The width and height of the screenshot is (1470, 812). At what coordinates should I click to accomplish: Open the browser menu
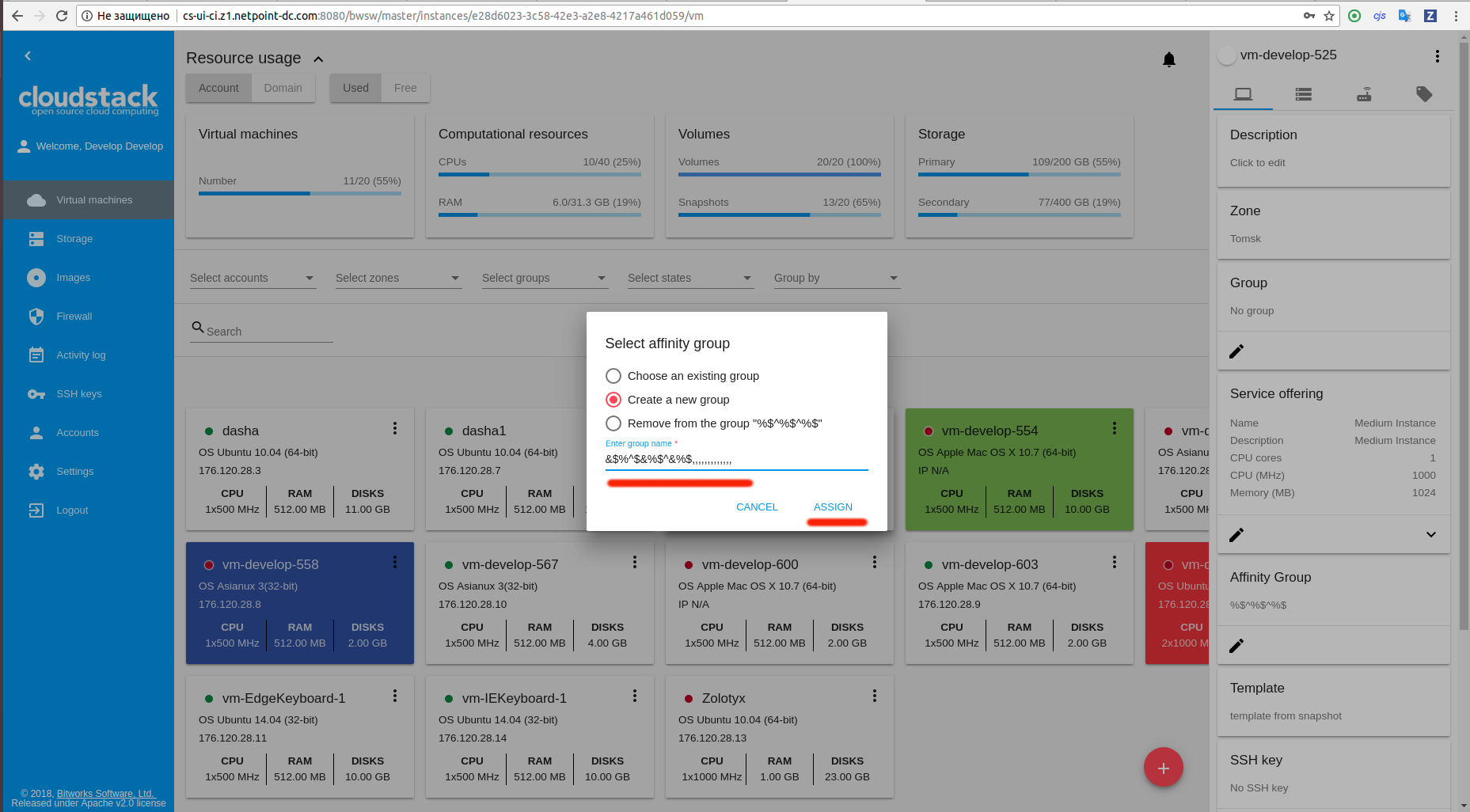1455,16
